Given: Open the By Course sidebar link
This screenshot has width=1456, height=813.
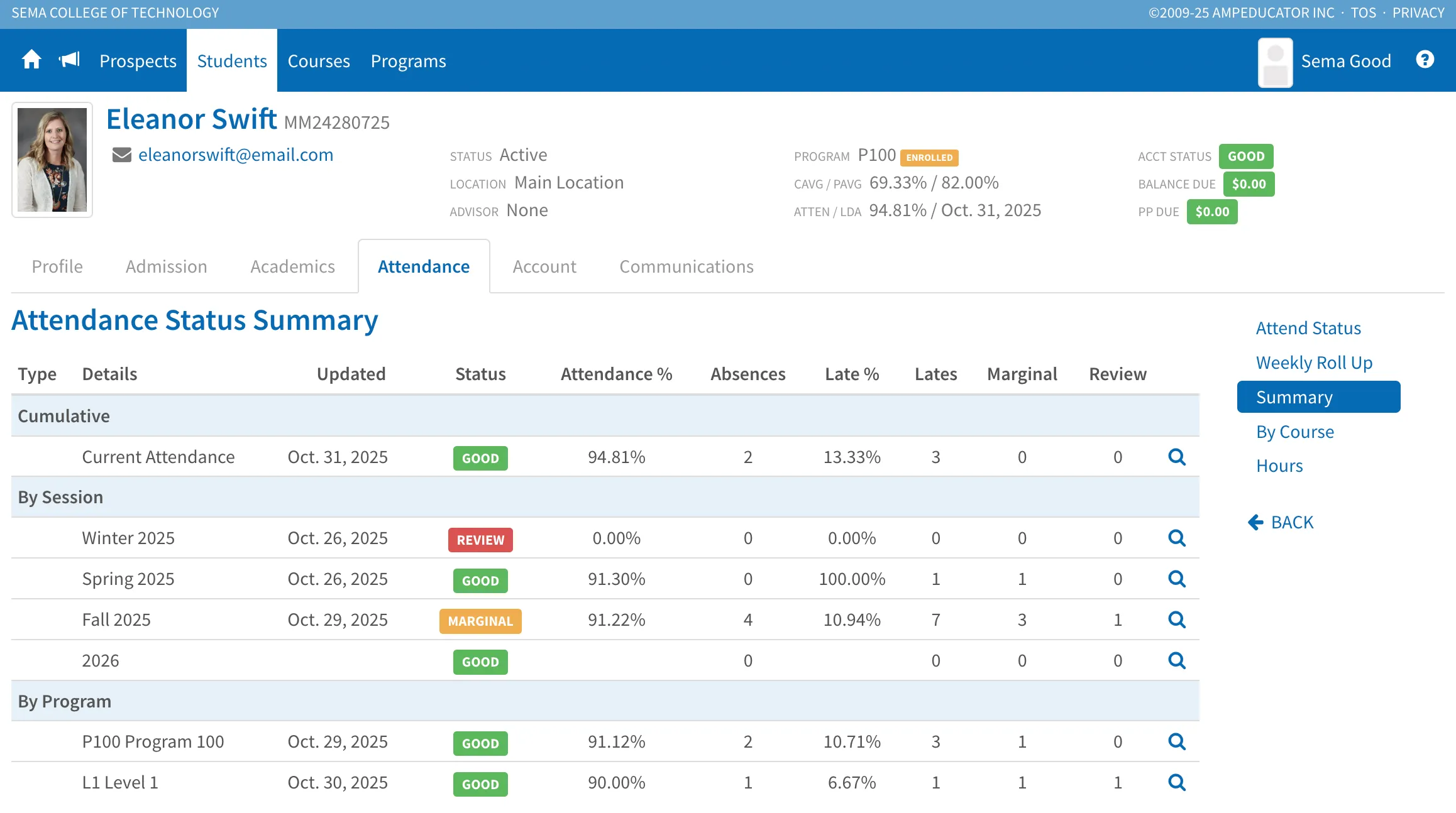Looking at the screenshot, I should (x=1295, y=432).
